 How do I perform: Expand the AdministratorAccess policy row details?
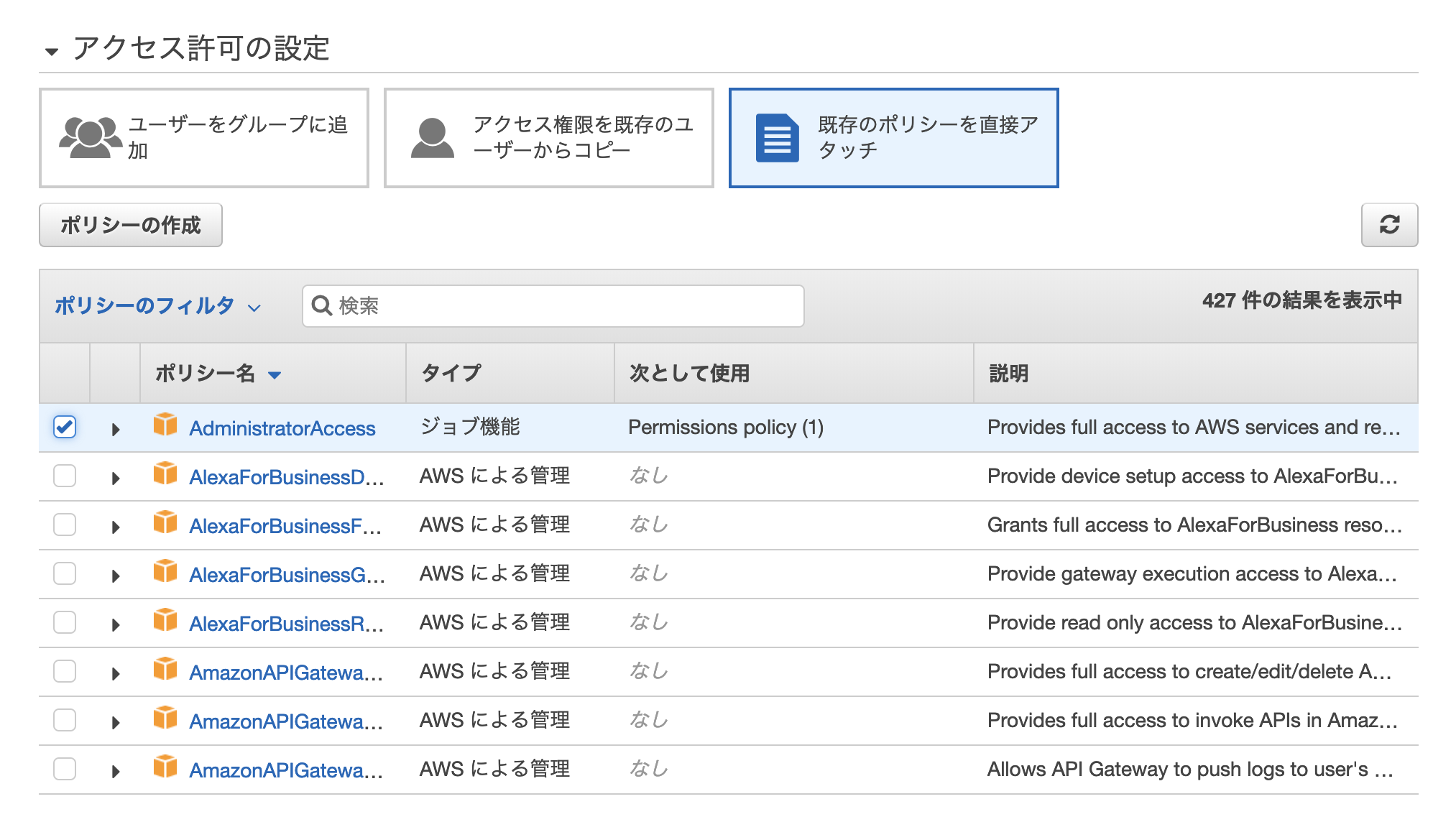pos(115,430)
